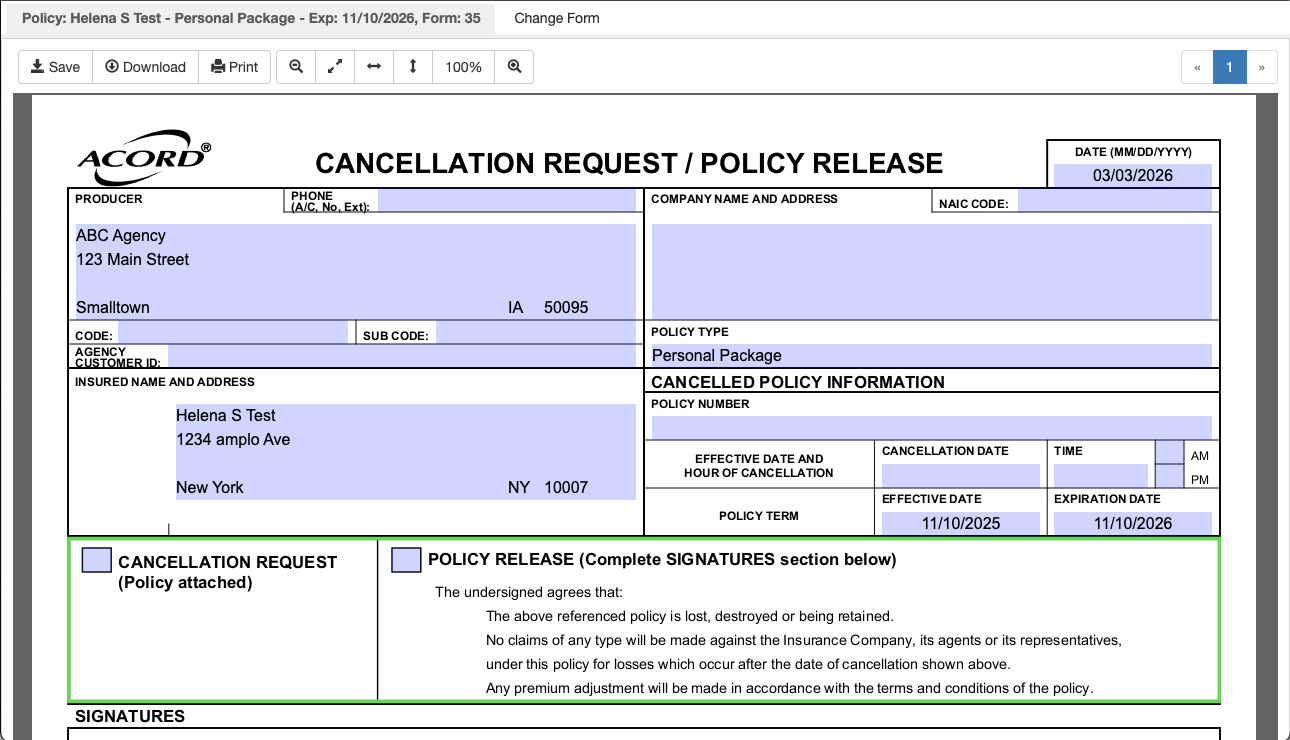
Task: Click the Save button
Action: (x=56, y=67)
